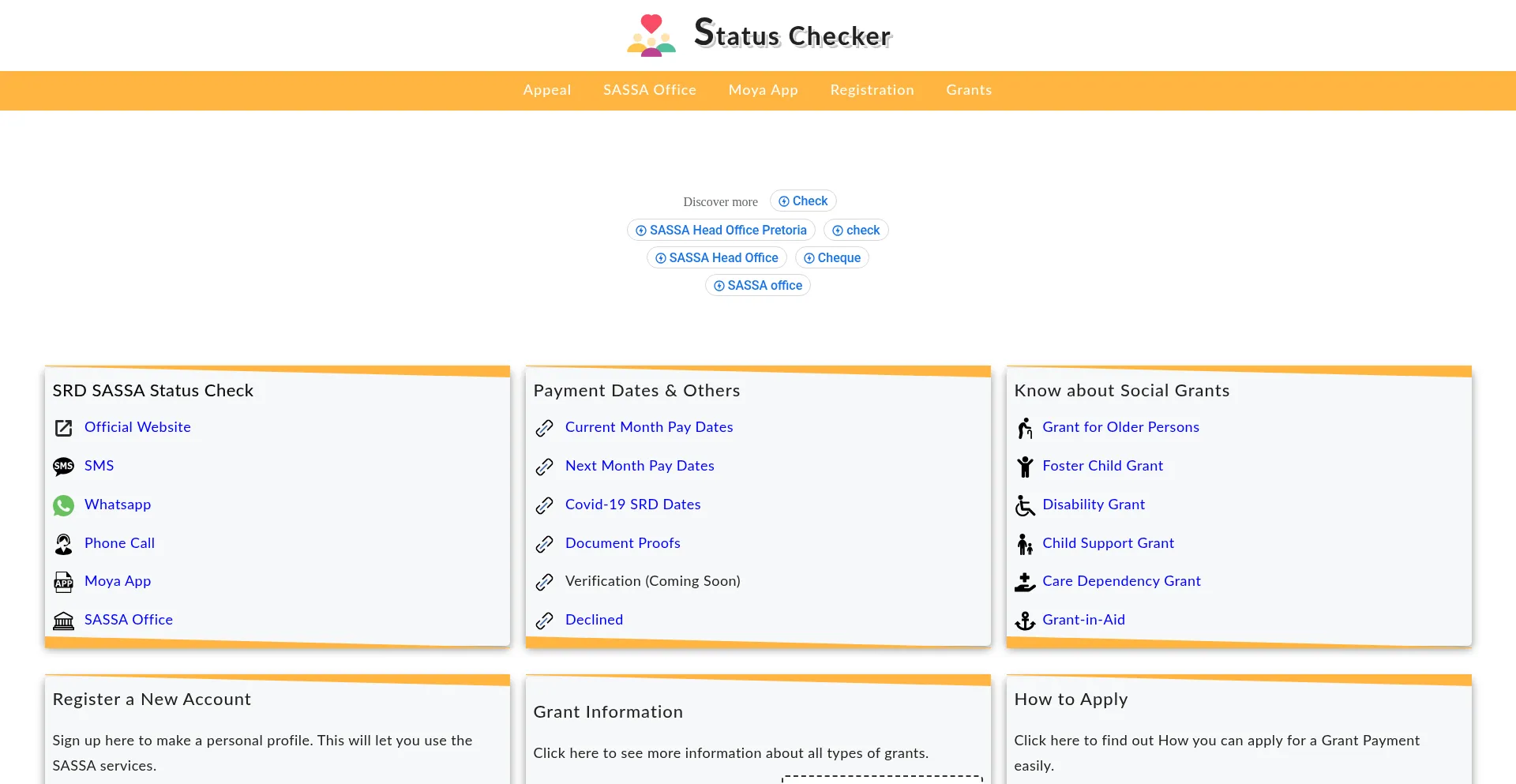Click the SASSA Office building icon
This screenshot has height=784, width=1516.
coord(63,621)
